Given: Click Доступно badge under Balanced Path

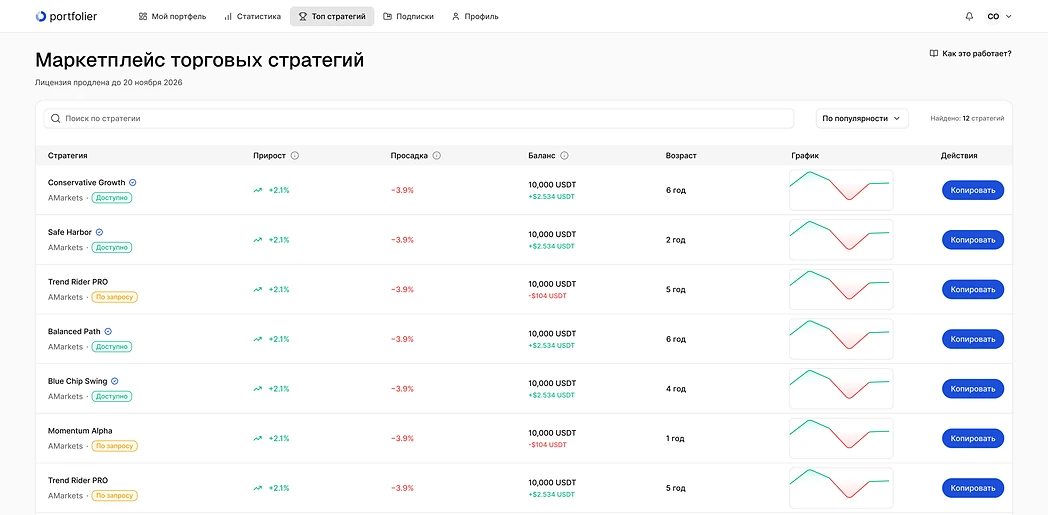Looking at the screenshot, I should (x=112, y=347).
